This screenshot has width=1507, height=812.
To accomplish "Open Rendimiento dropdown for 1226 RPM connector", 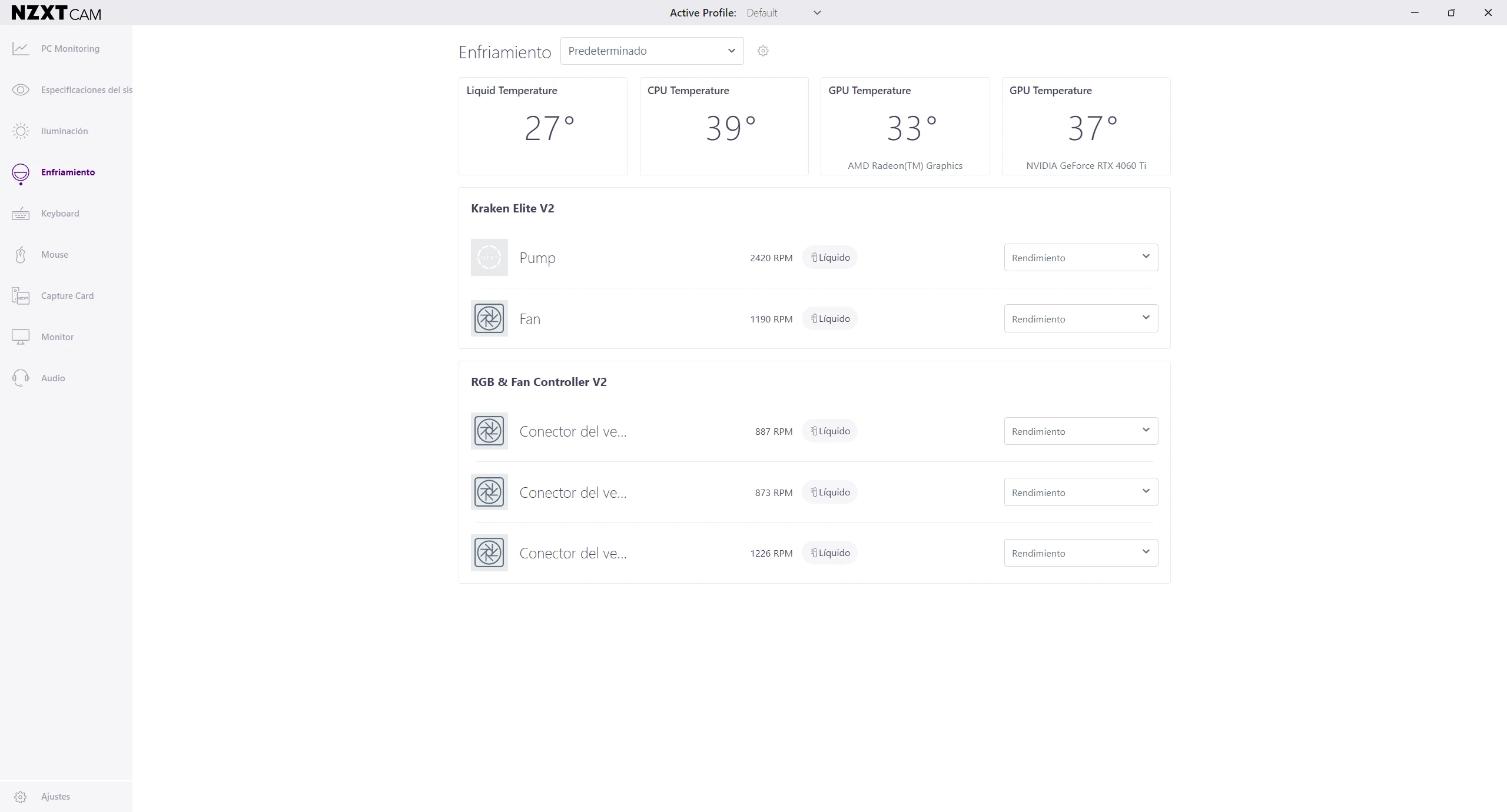I will click(x=1081, y=553).
